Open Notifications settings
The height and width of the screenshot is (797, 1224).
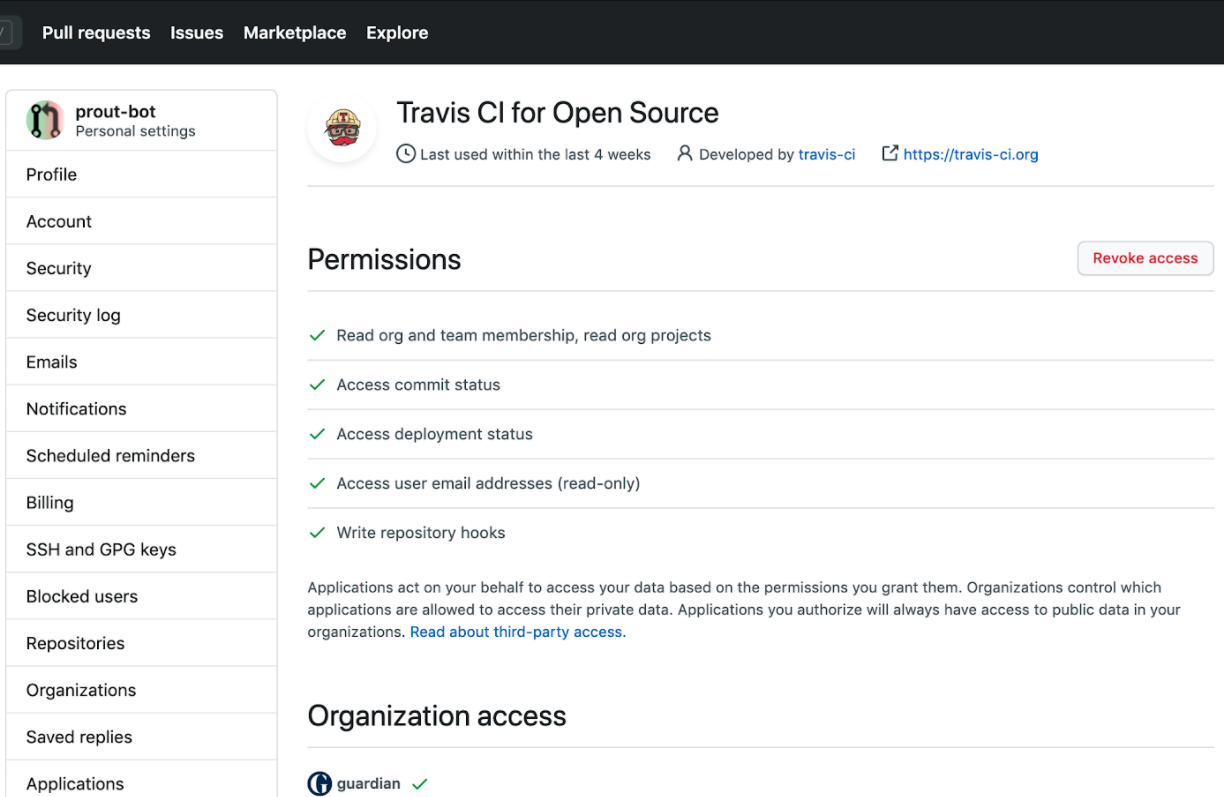141,409
